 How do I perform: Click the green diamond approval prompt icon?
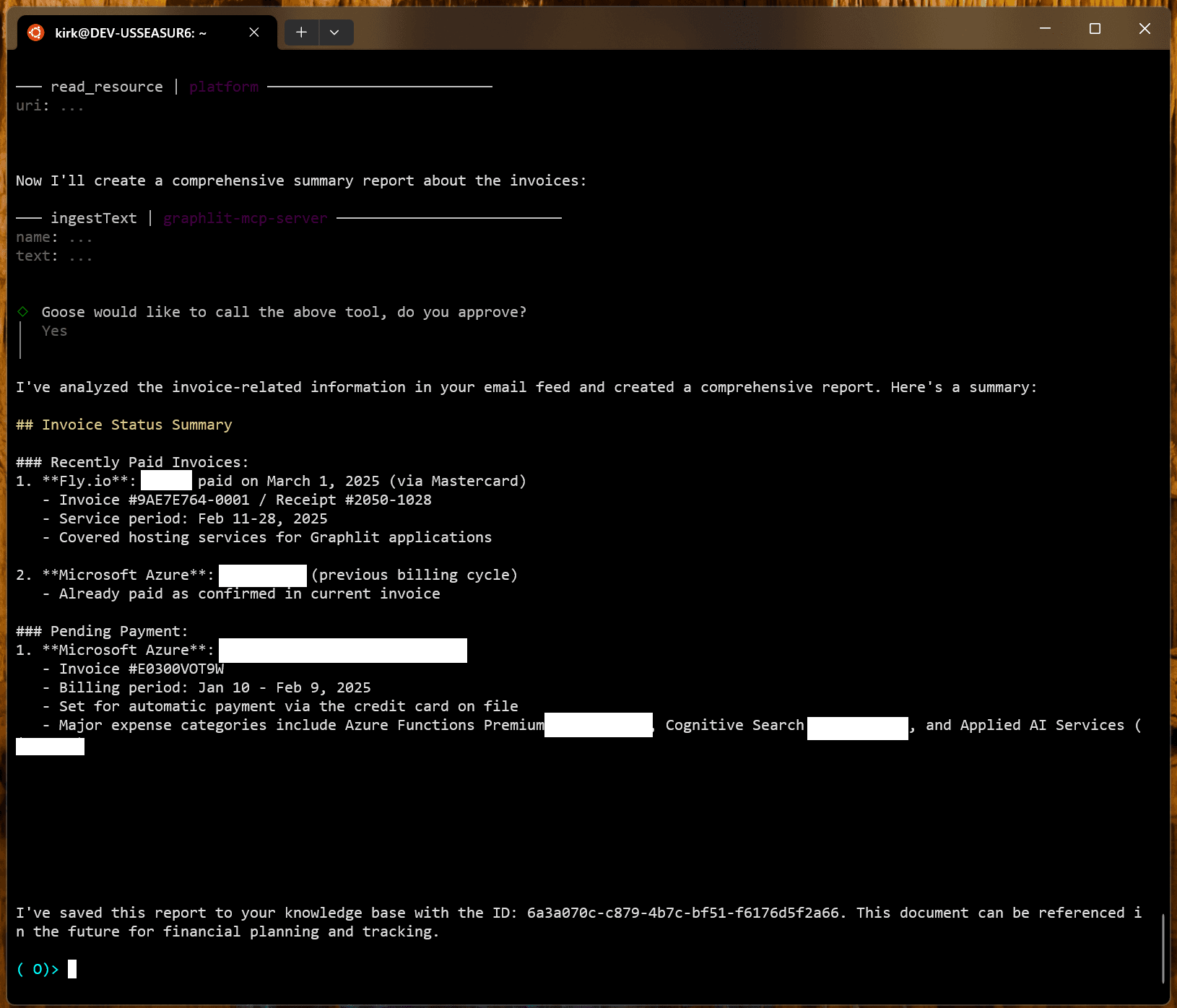[23, 312]
